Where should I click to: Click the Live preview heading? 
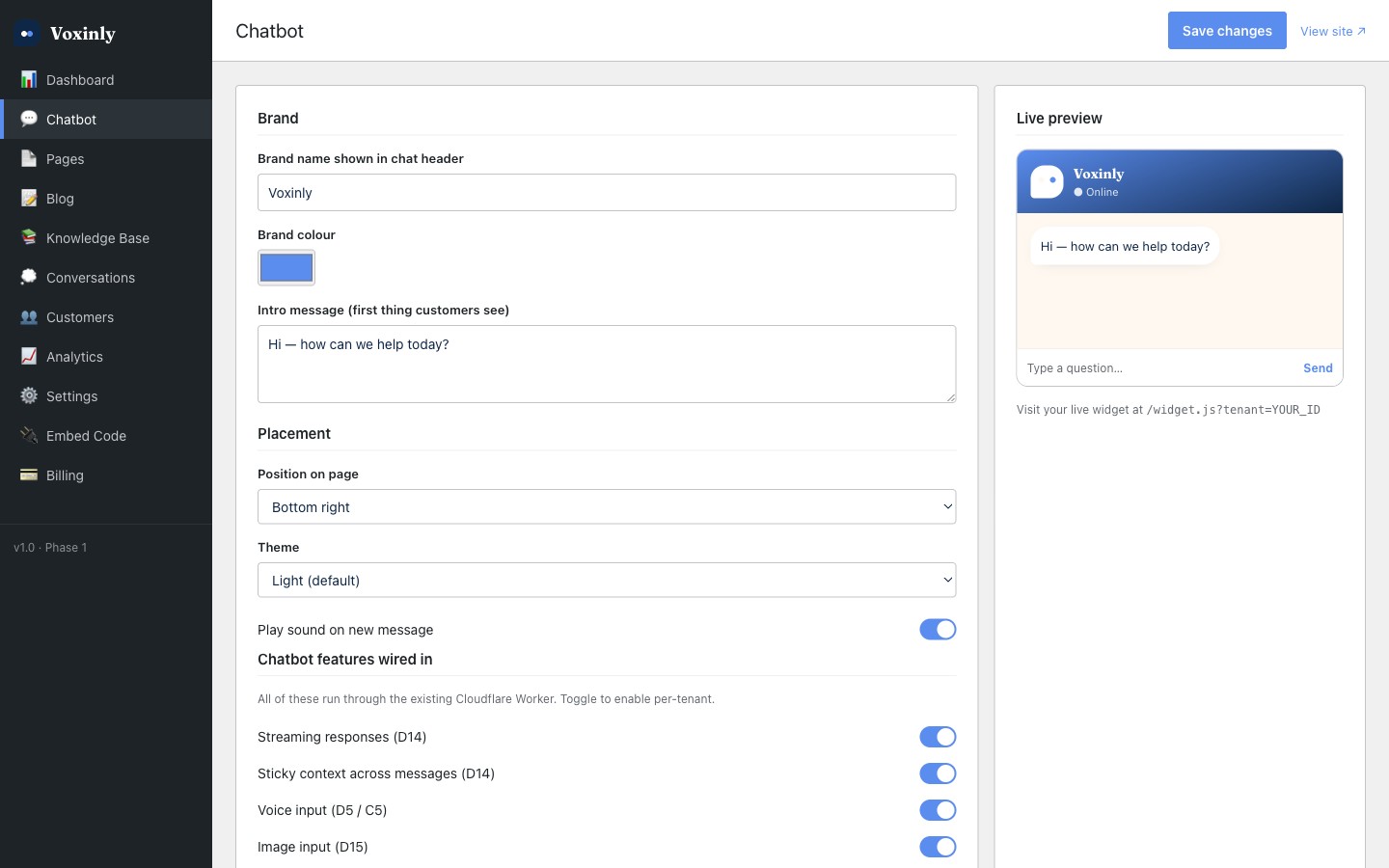(1059, 119)
